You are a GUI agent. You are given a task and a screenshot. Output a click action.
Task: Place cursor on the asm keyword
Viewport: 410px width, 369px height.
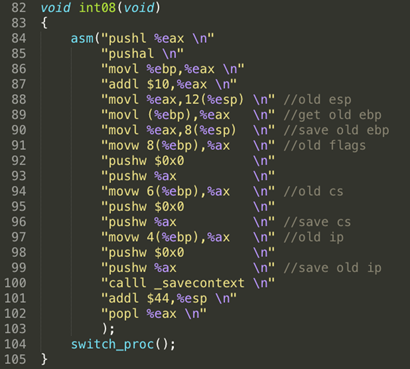[82, 38]
